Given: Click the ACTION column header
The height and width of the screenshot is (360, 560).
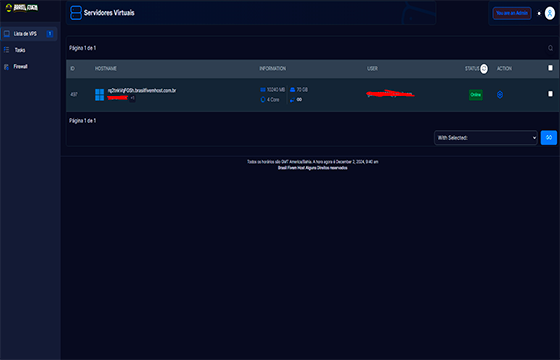Looking at the screenshot, I should click(x=504, y=69).
